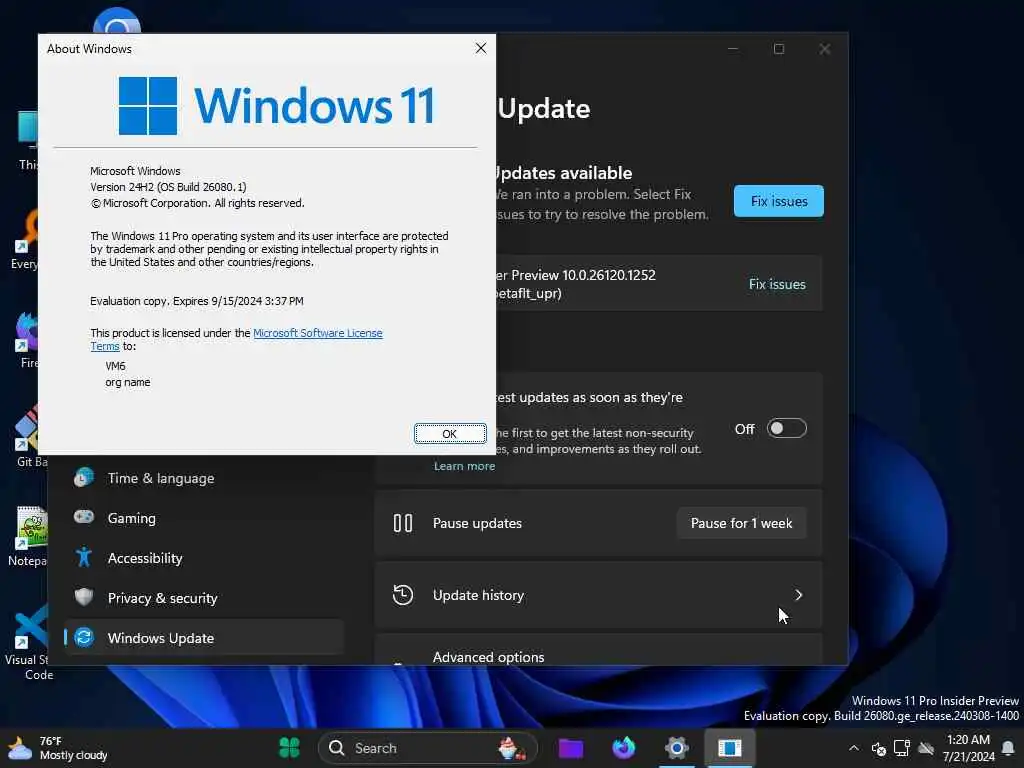Open the This PC desktop icon

click(x=27, y=140)
